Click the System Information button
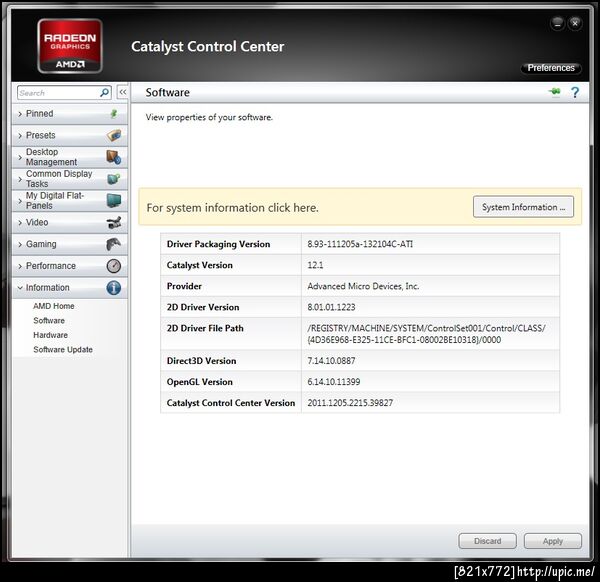 523,207
